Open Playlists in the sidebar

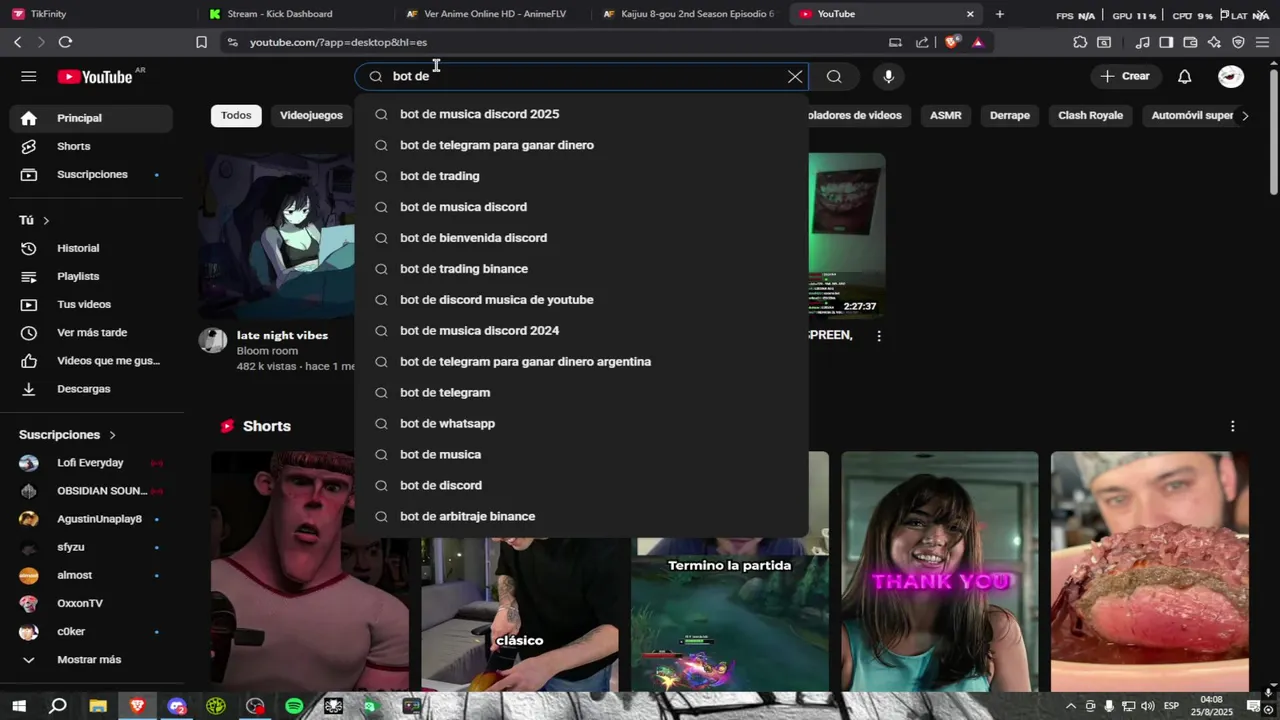point(91,276)
